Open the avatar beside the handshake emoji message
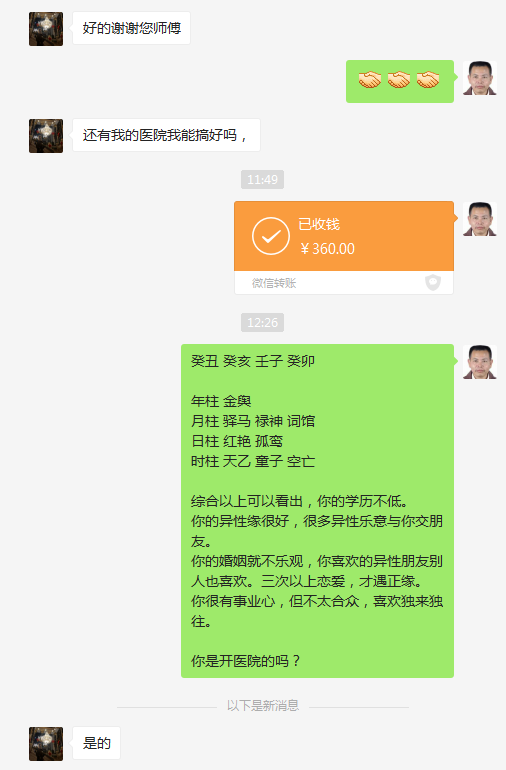Viewport: 506px width, 770px height. point(480,78)
